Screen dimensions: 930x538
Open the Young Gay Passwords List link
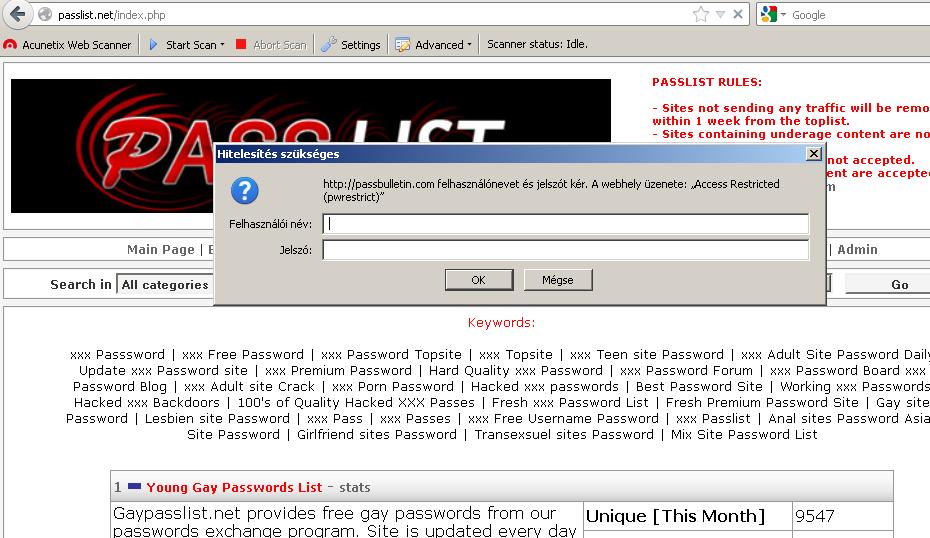tap(234, 488)
